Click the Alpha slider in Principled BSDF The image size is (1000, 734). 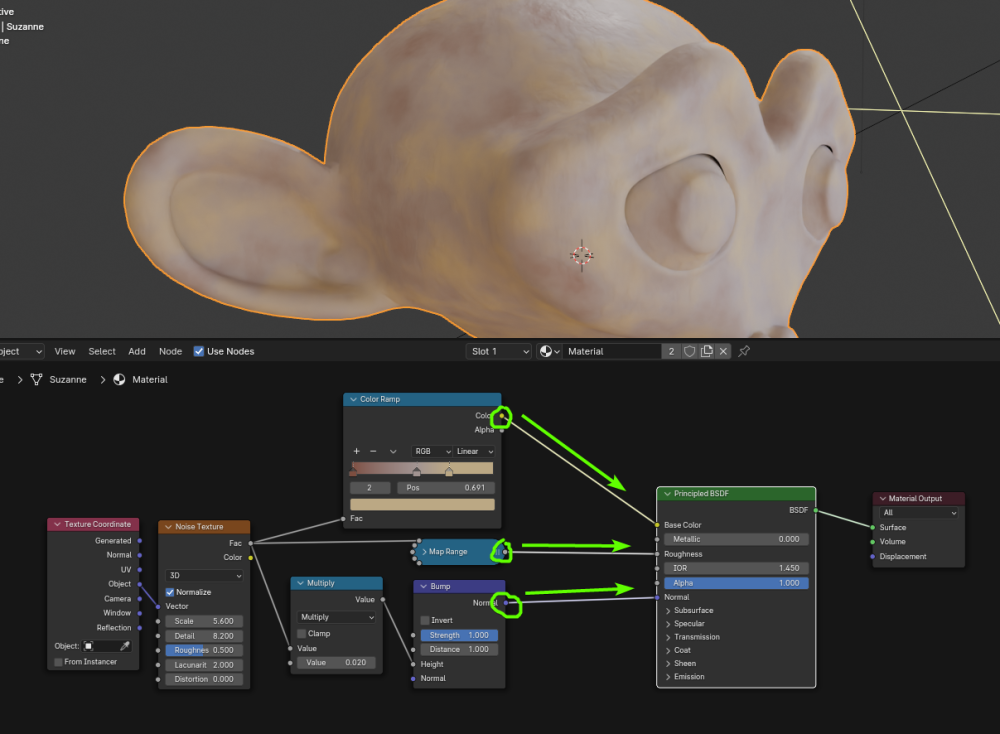tap(735, 583)
